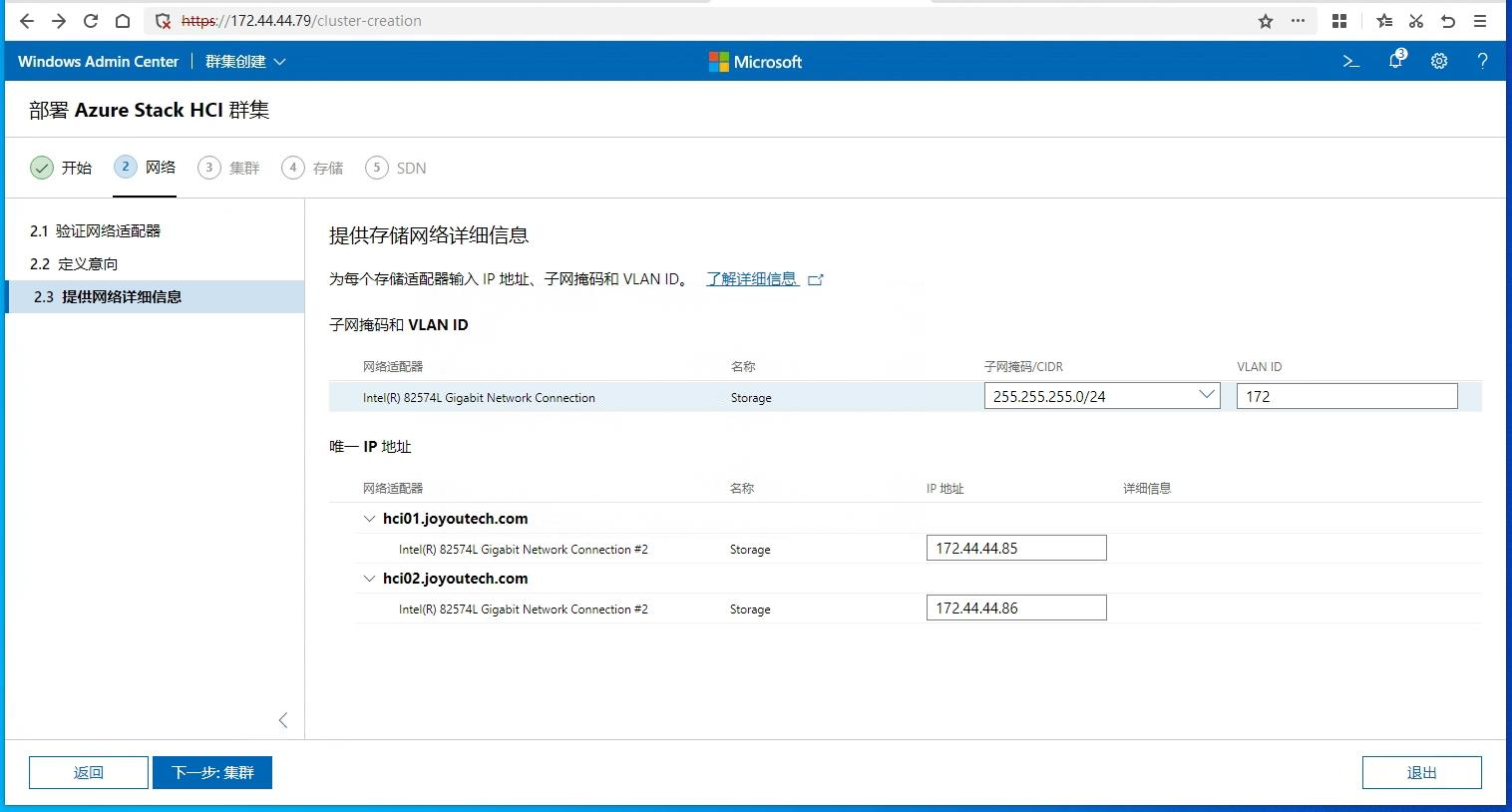Screen dimensions: 1512x812
Task: Select the step 4 存储 tab
Action: [312, 168]
